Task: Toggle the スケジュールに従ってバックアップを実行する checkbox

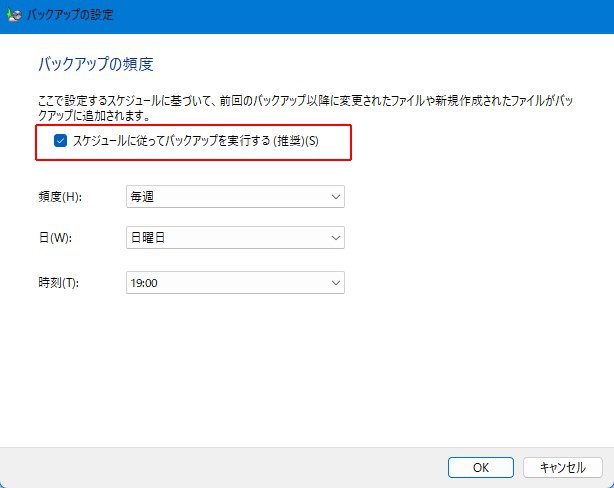Action: point(61,141)
